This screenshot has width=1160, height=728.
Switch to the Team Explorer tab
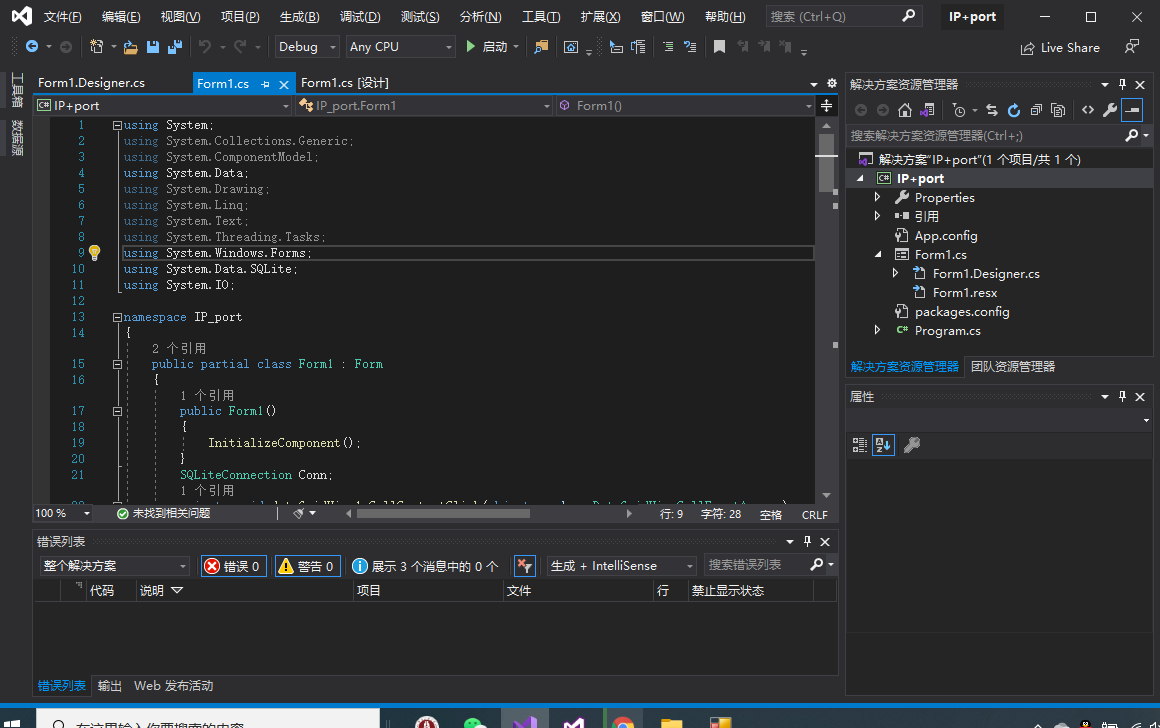tap(1013, 367)
